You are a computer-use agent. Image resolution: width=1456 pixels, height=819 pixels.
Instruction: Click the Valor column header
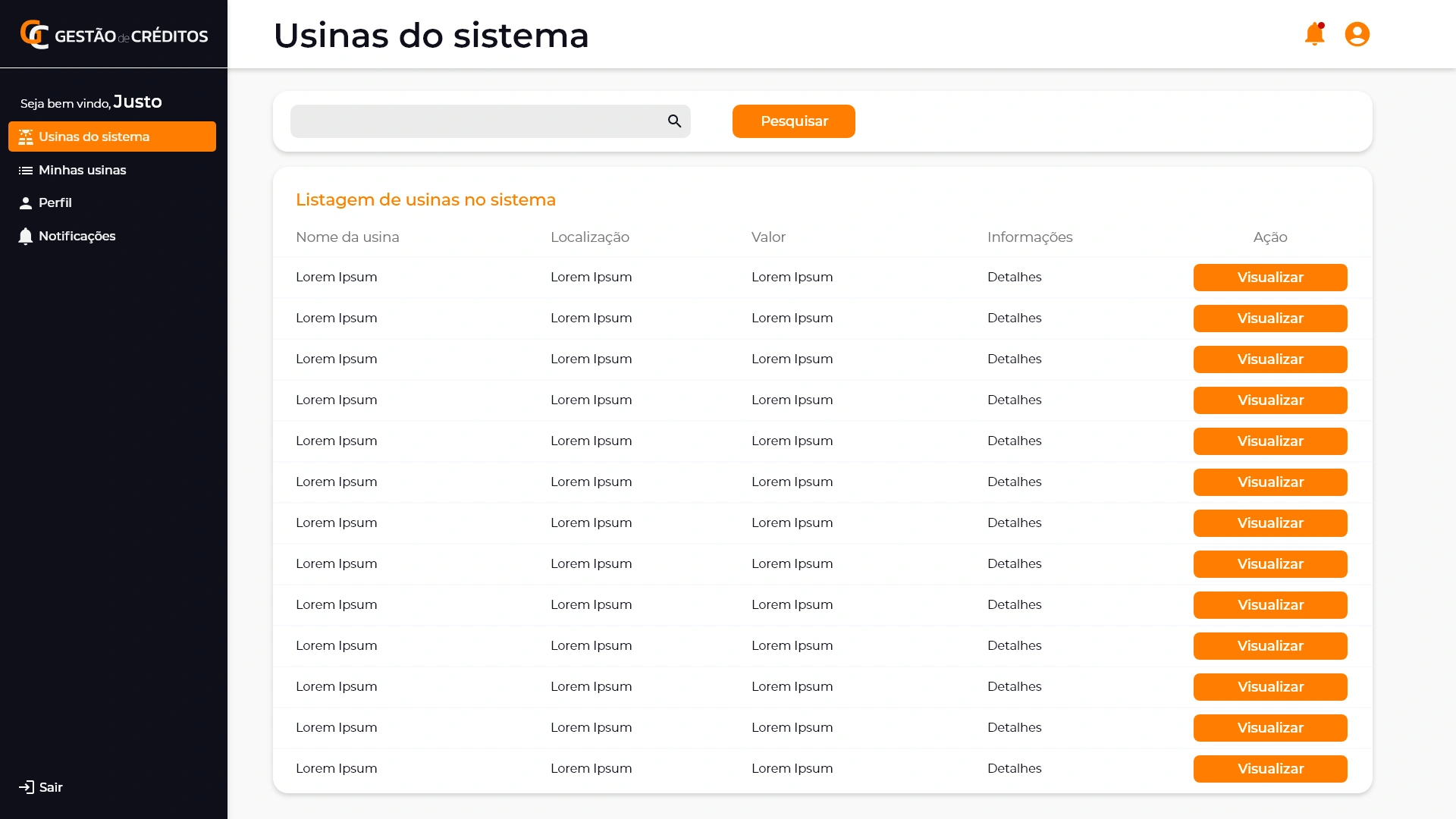coord(768,237)
